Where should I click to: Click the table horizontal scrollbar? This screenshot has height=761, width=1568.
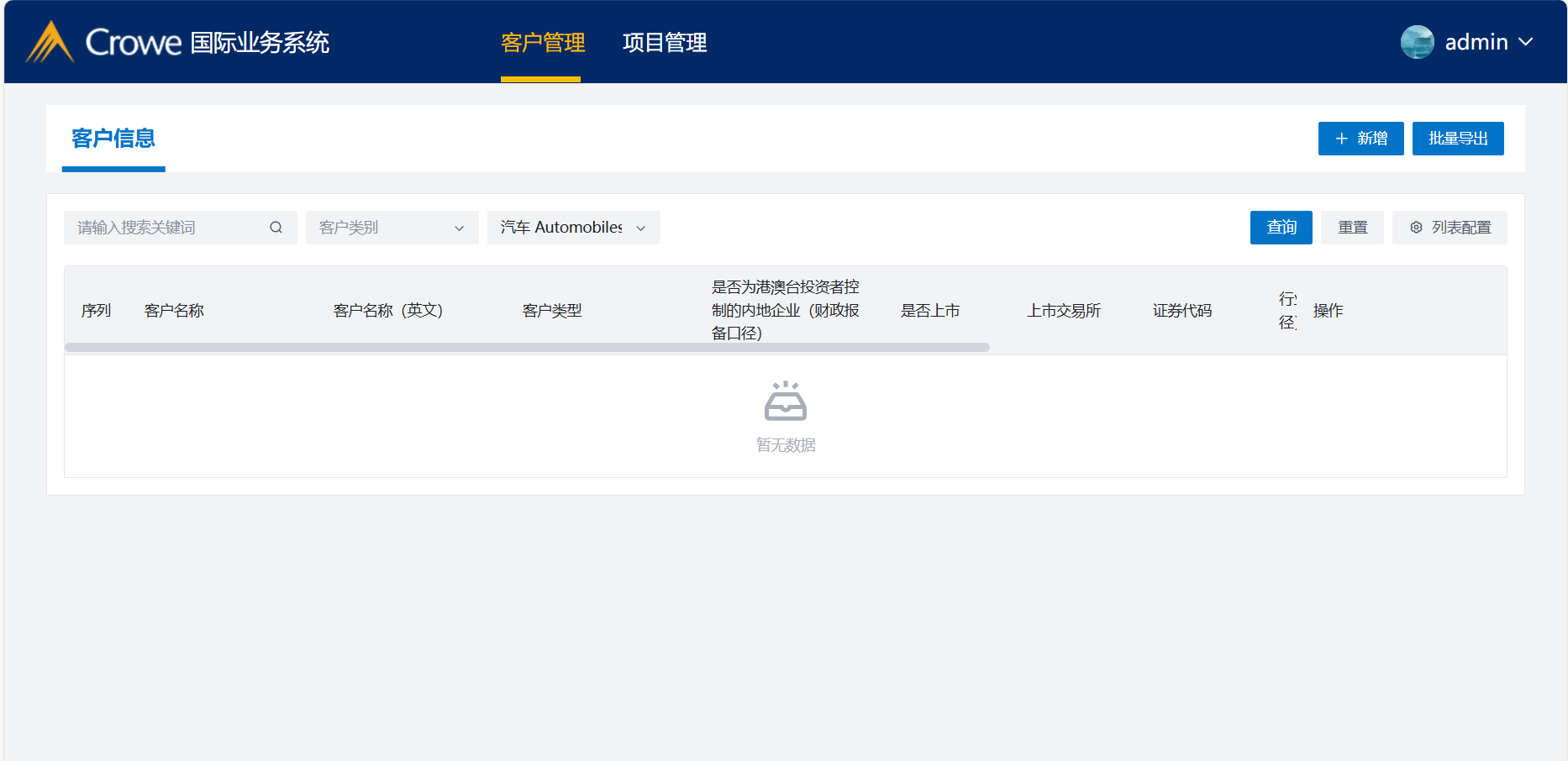click(527, 347)
